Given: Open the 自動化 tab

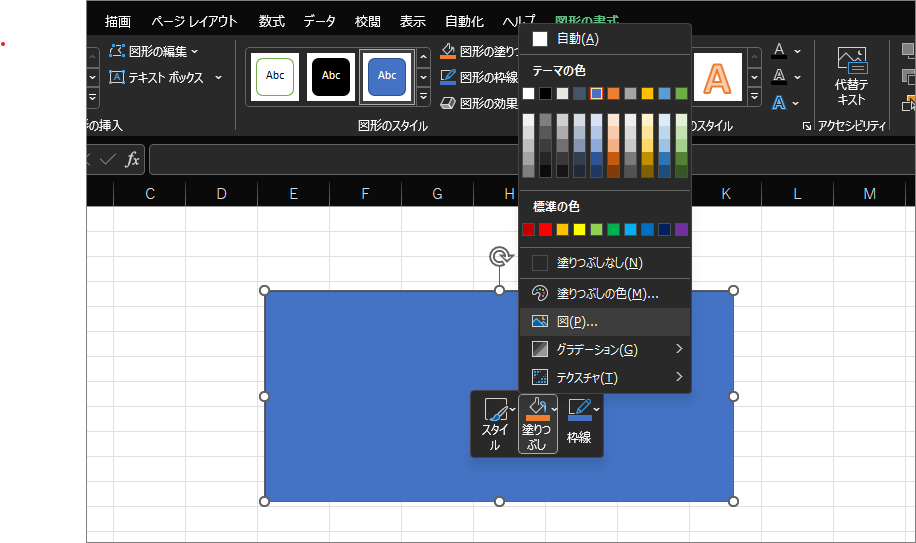Looking at the screenshot, I should (464, 22).
